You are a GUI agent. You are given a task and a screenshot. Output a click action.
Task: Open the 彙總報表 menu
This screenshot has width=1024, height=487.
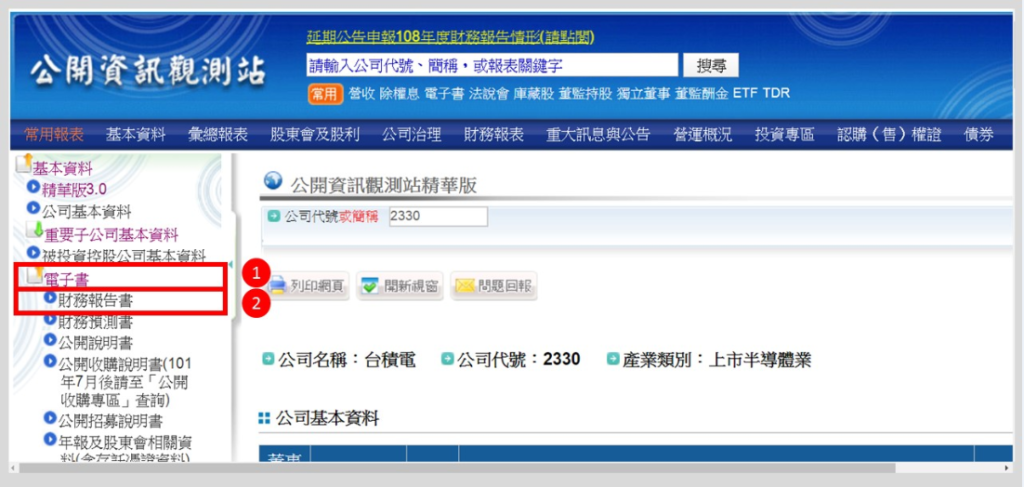click(x=217, y=135)
